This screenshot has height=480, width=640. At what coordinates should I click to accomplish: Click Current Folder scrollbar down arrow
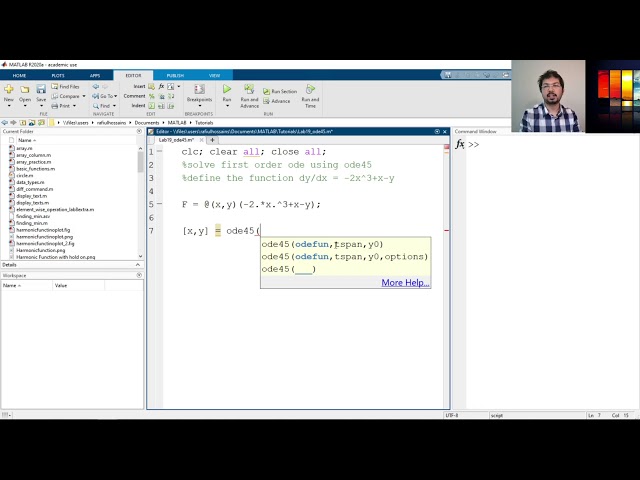140,256
